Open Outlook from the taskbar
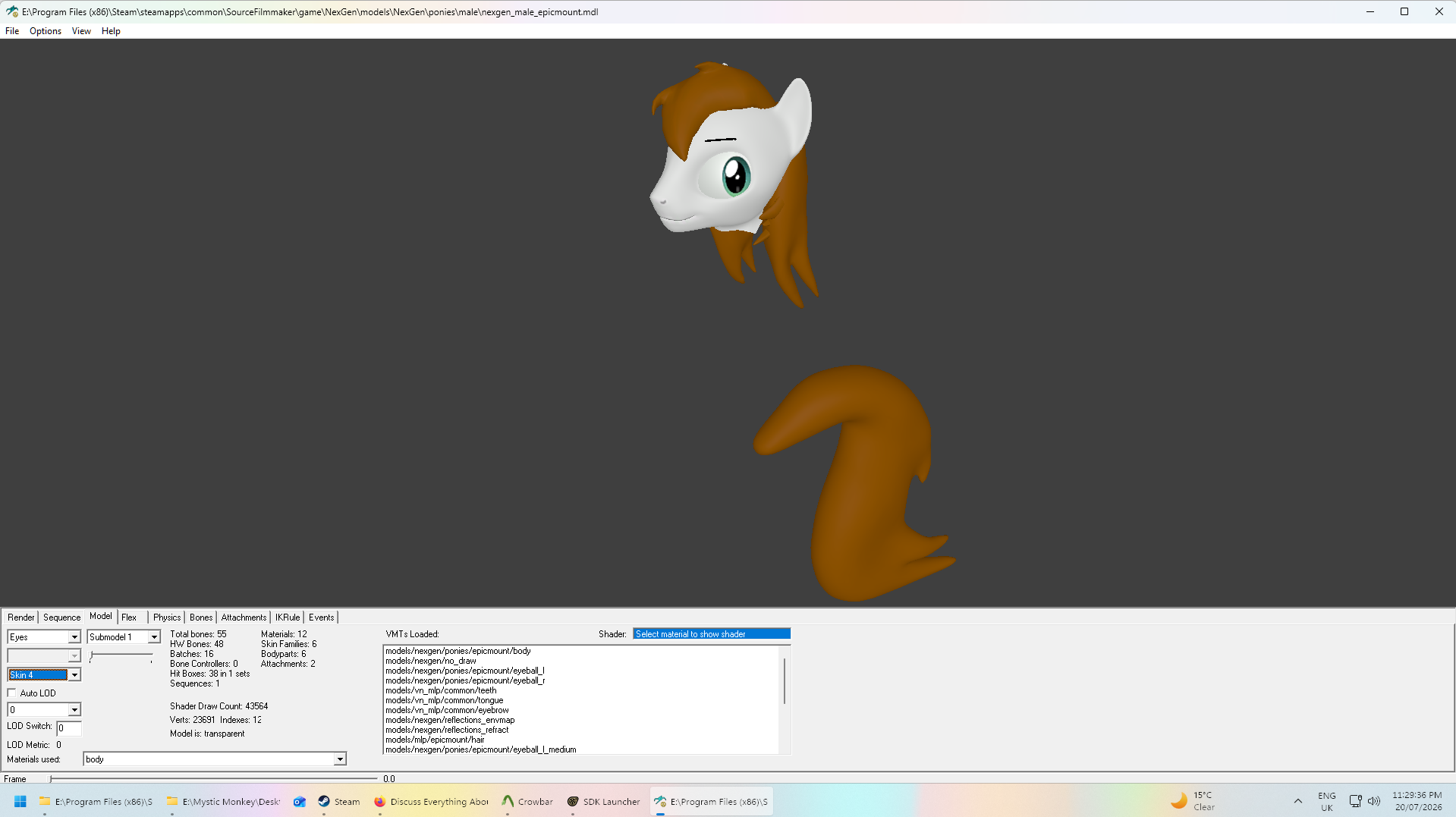Image resolution: width=1456 pixels, height=817 pixels. pyautogui.click(x=300, y=801)
